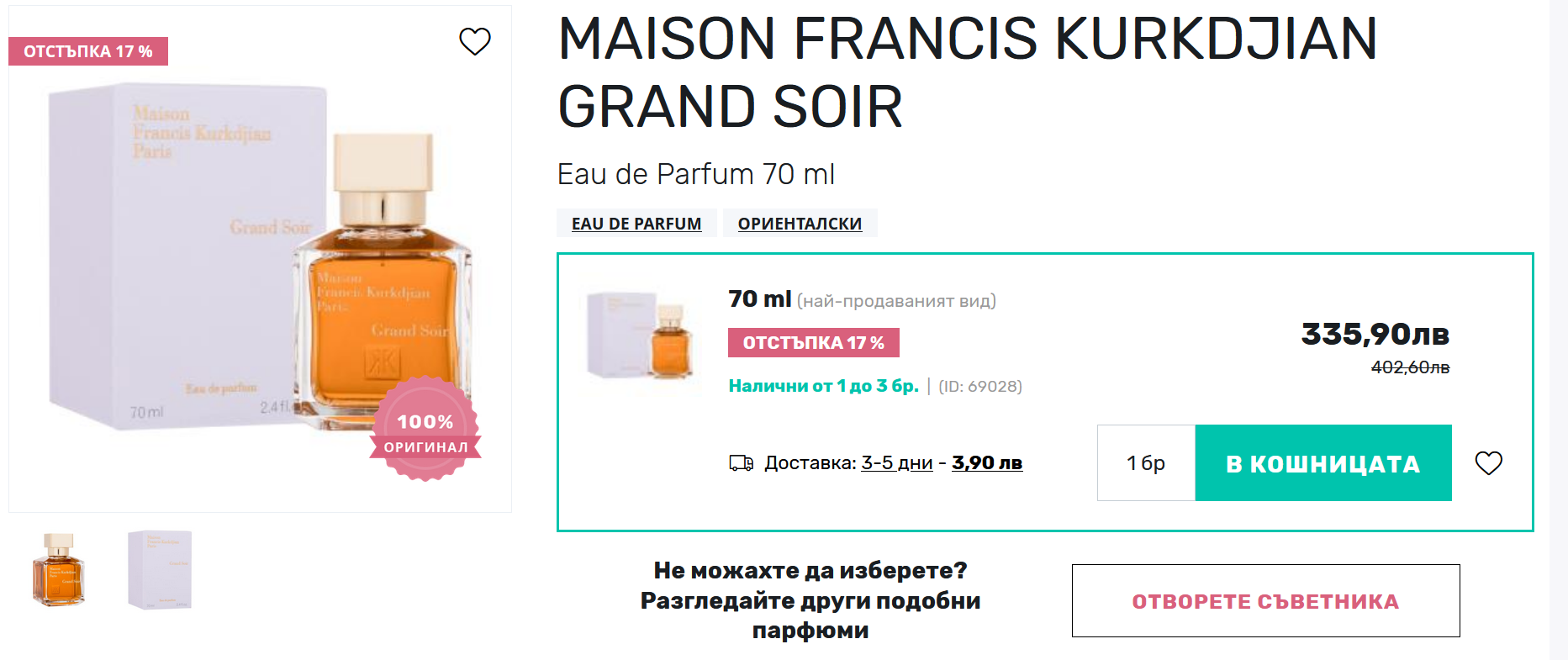Select the white box thumbnail
The width and height of the screenshot is (1568, 660).
160,569
